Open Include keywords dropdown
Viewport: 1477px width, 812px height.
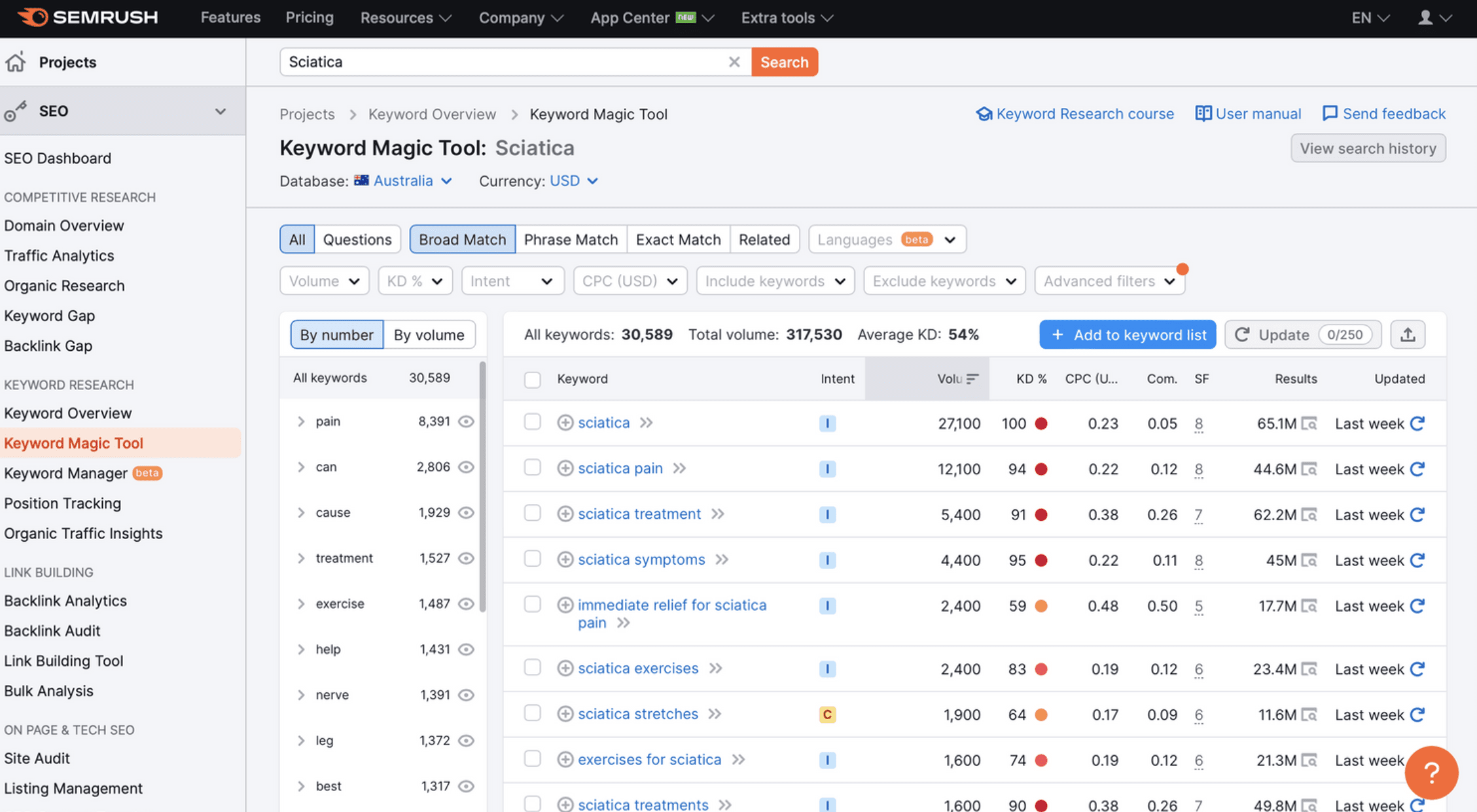pyautogui.click(x=775, y=281)
